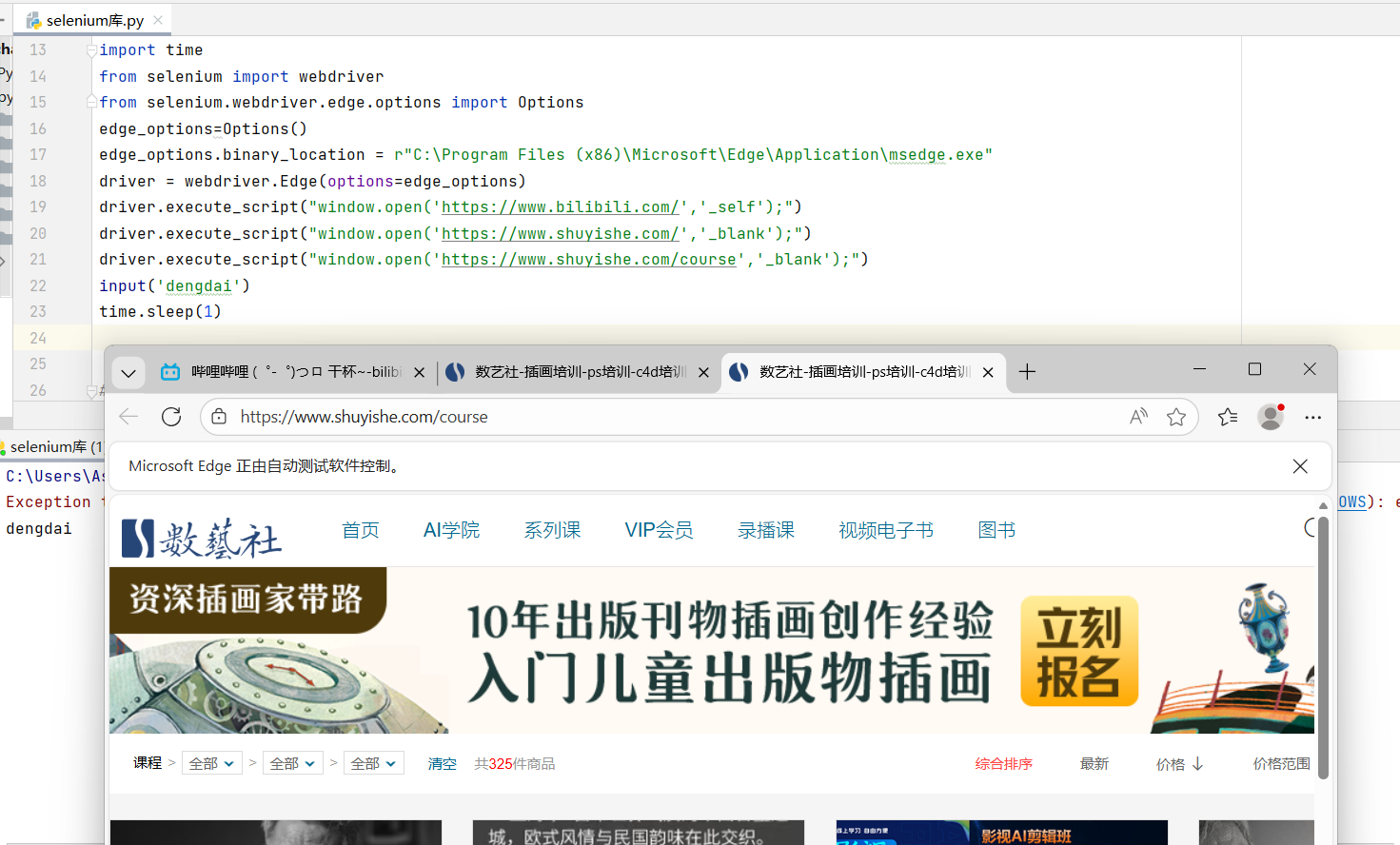Close the selenium库.py editor tab
The height and width of the screenshot is (845, 1400).
[158, 20]
